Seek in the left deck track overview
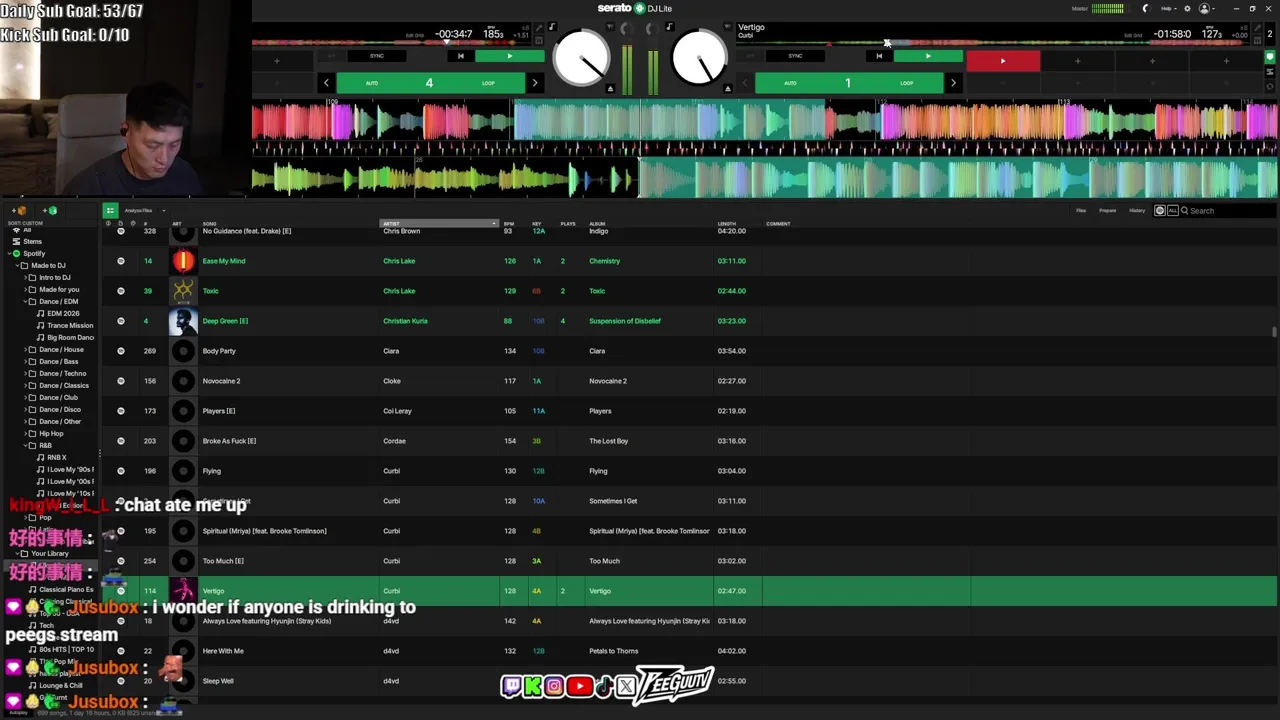 [x=390, y=43]
